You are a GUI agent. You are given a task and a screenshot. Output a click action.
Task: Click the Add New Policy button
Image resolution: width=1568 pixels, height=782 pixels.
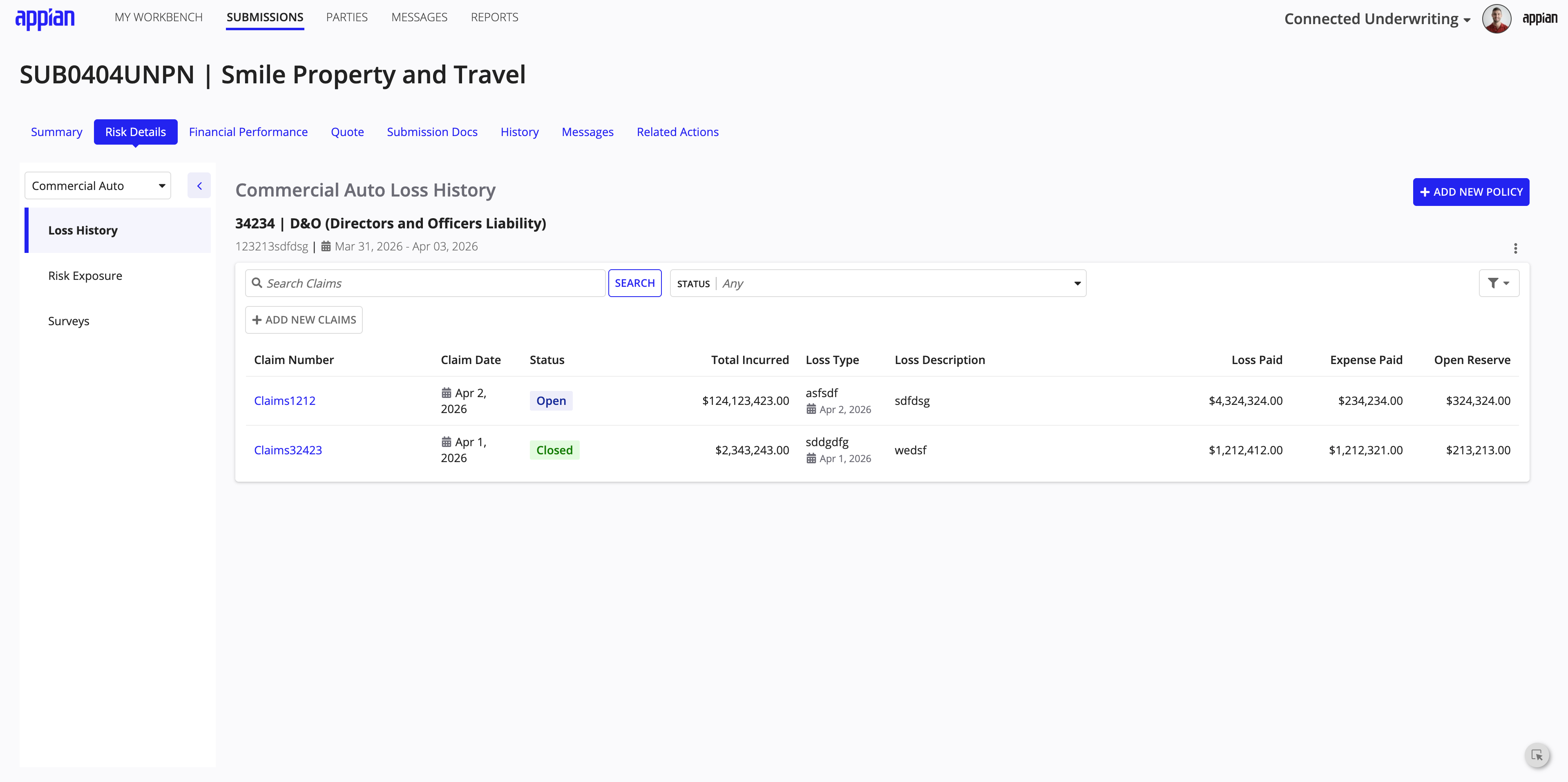1471,192
